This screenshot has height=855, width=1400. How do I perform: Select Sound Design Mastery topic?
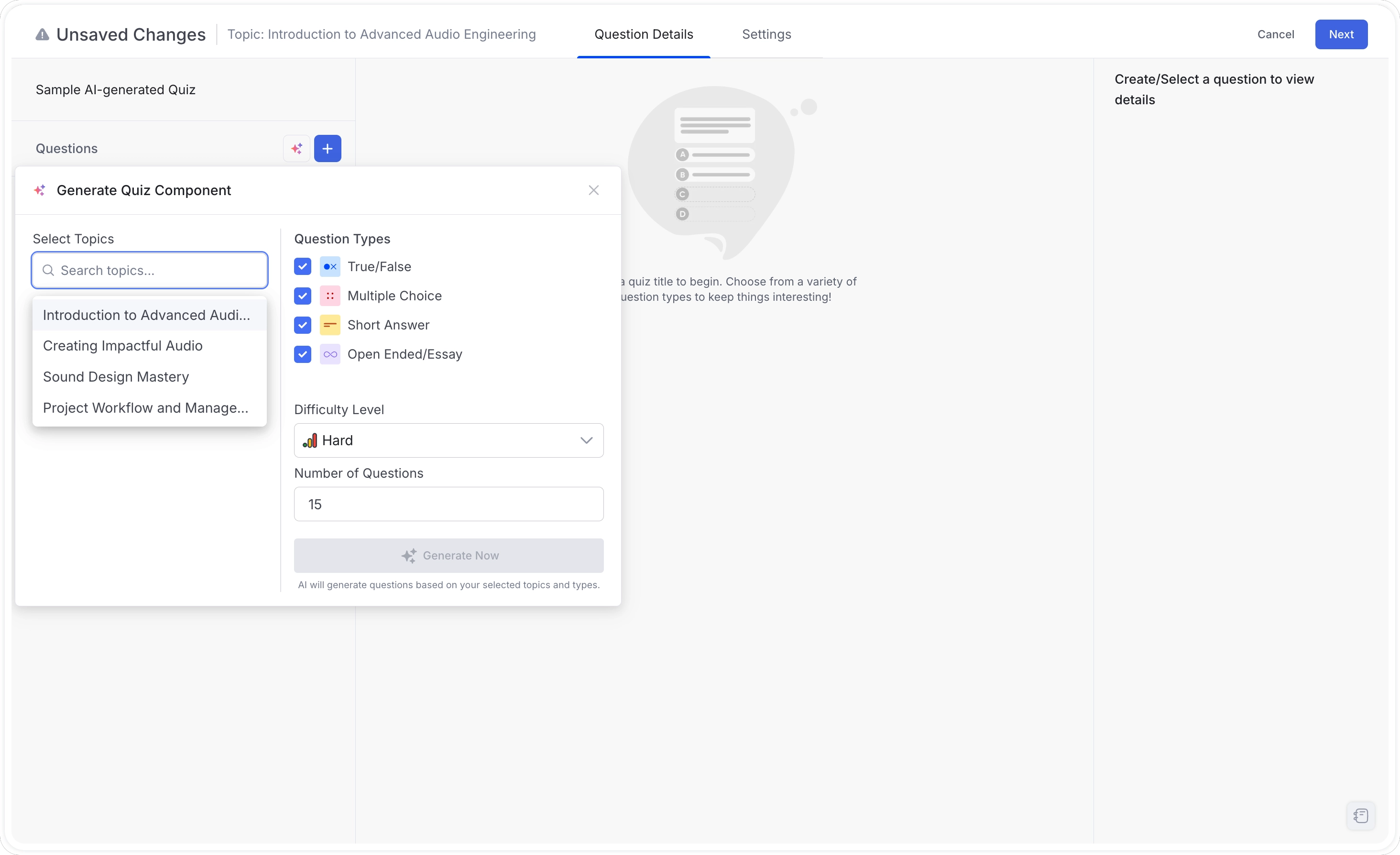pos(150,377)
